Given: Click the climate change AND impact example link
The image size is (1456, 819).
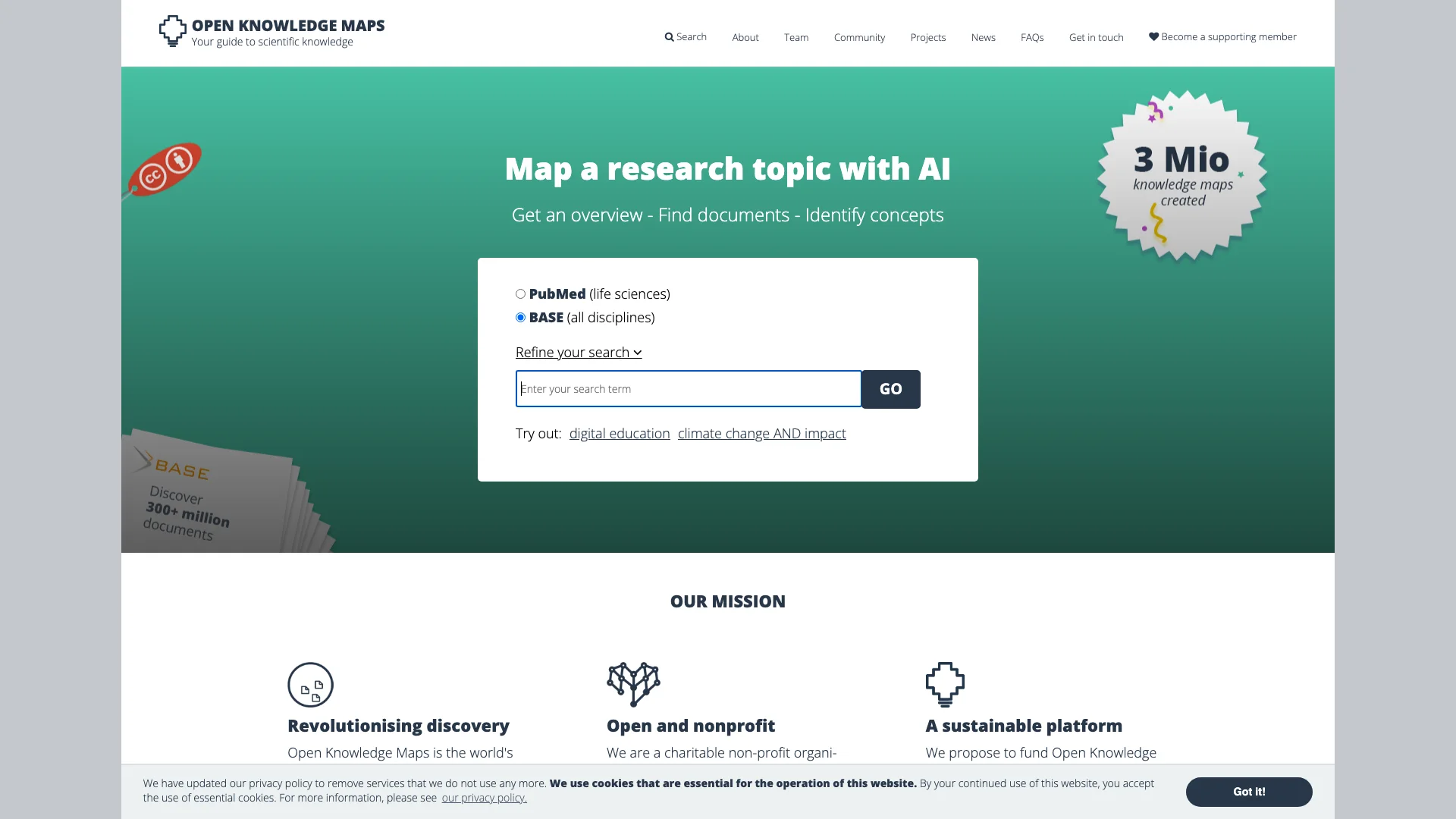Looking at the screenshot, I should pos(762,432).
